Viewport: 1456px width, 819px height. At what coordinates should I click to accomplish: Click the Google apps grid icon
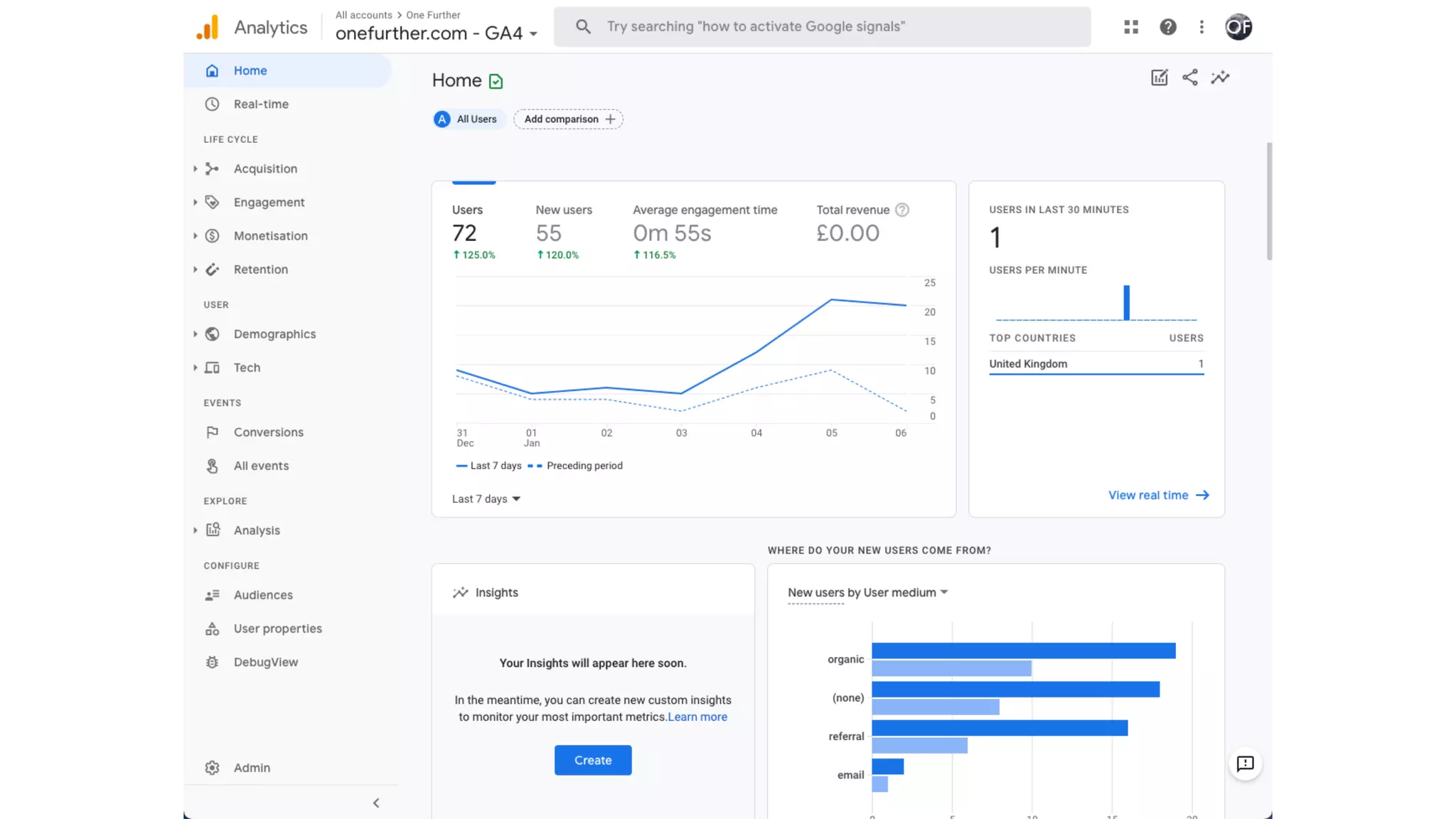1131,27
